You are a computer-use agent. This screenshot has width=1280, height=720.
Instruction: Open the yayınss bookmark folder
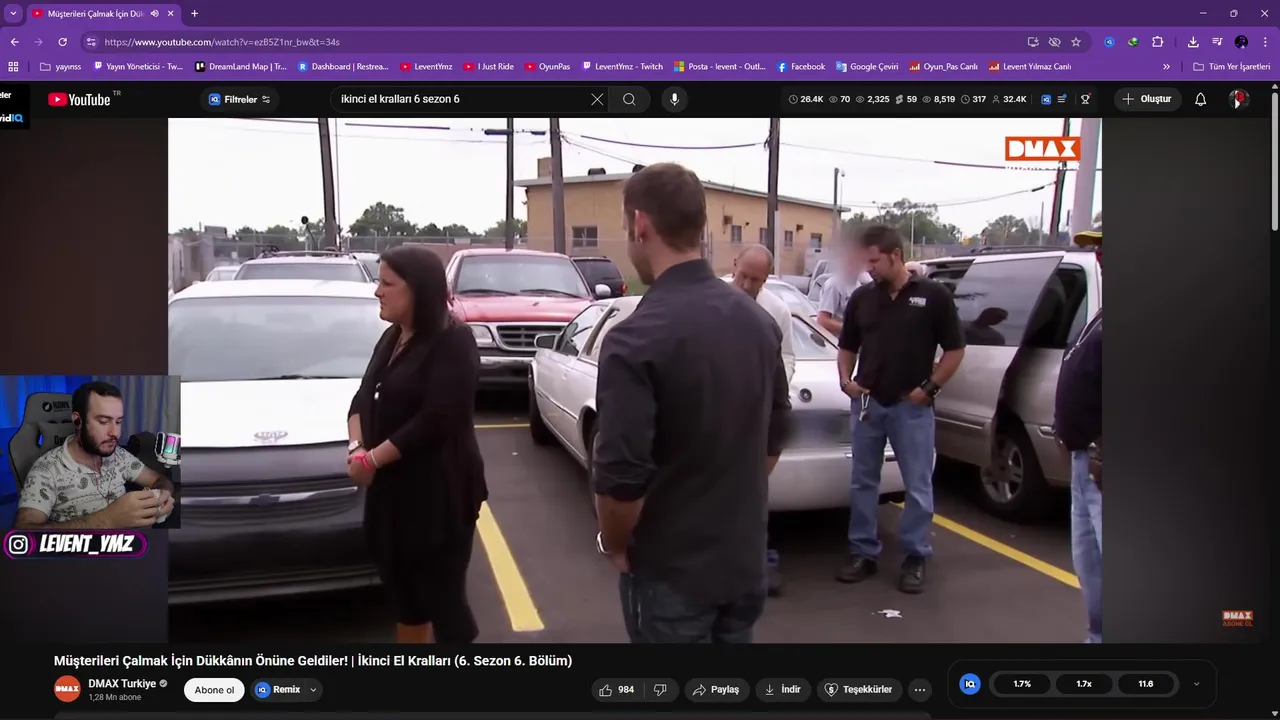click(x=61, y=67)
